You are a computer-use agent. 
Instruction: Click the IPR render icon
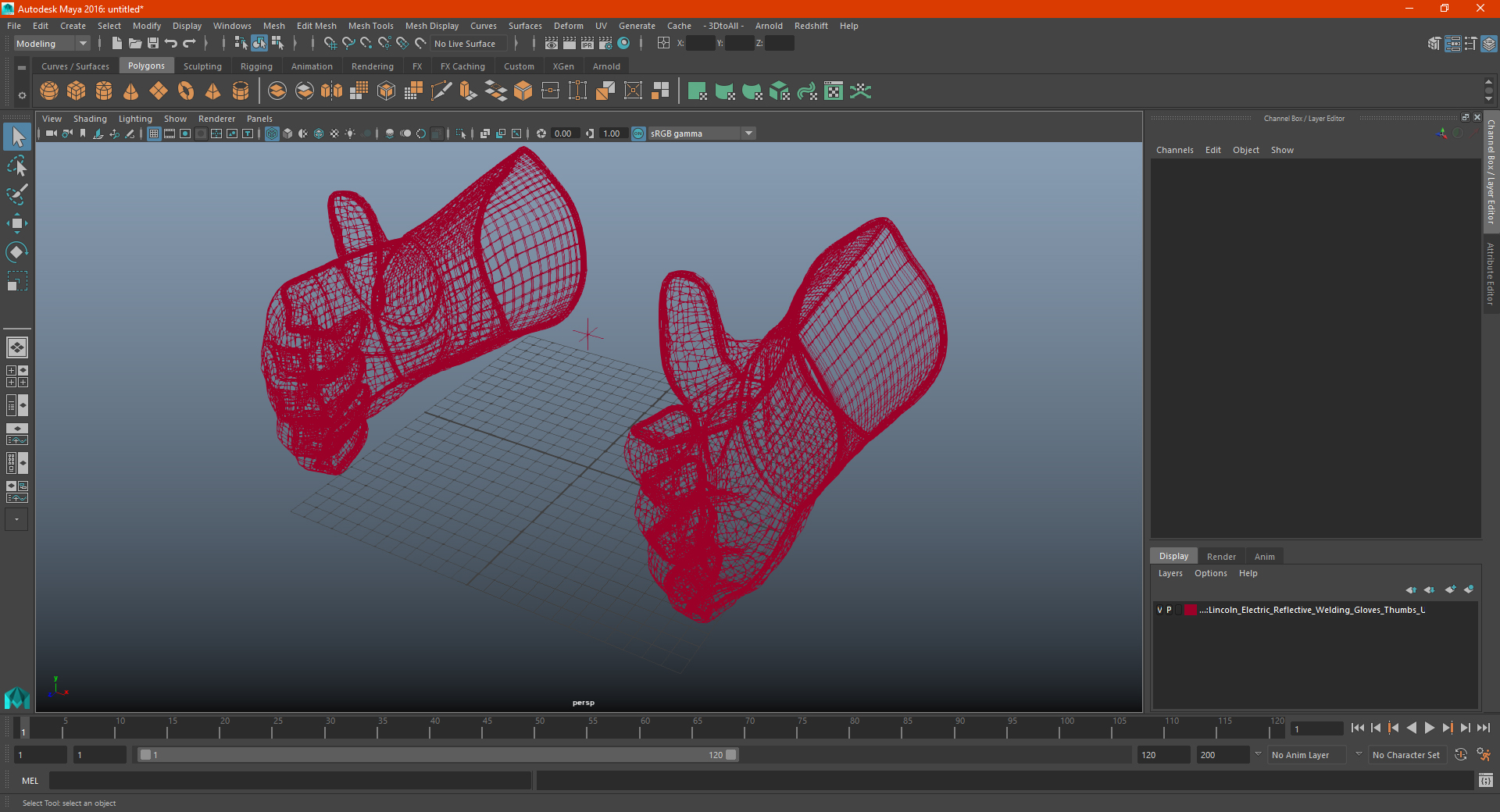(587, 44)
